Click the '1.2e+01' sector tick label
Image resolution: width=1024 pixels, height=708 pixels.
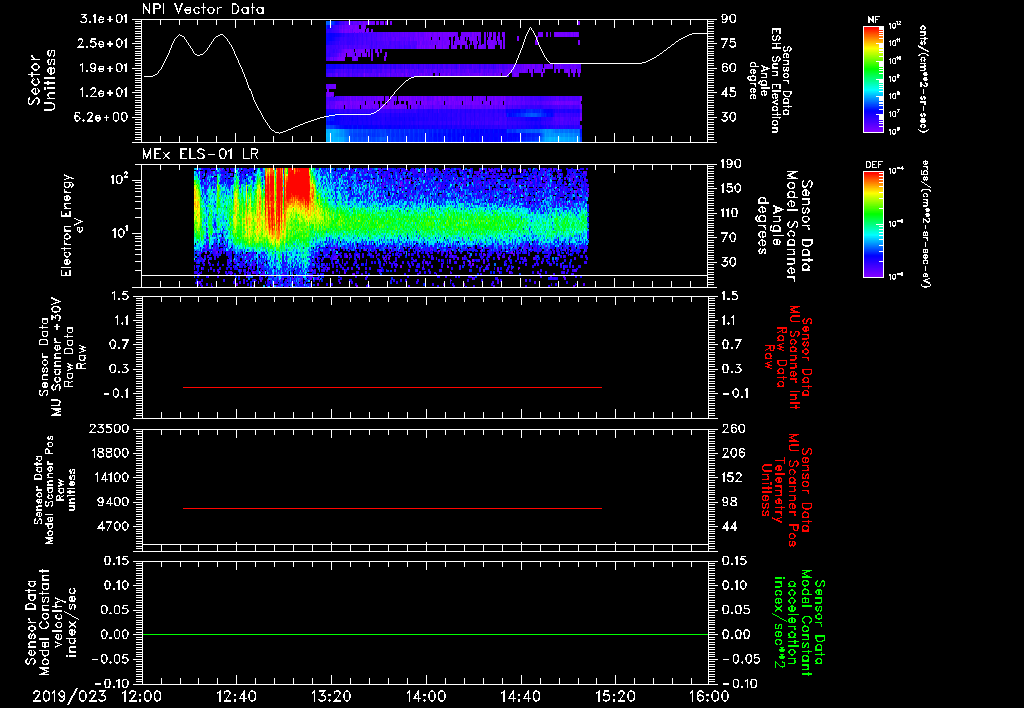click(x=104, y=93)
